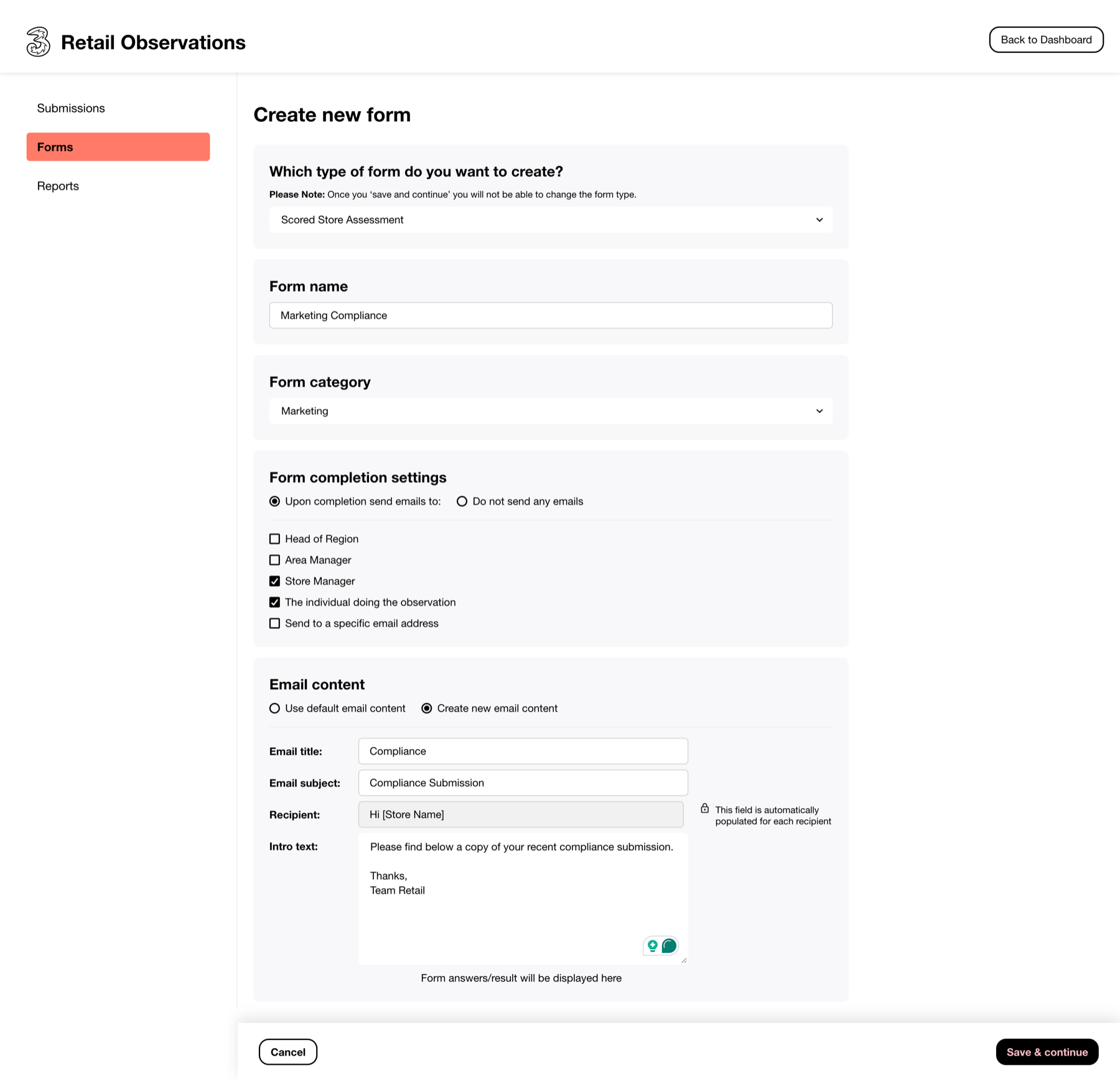Select Use default email content option
Image resolution: width=1120 pixels, height=1081 pixels.
pyautogui.click(x=275, y=708)
